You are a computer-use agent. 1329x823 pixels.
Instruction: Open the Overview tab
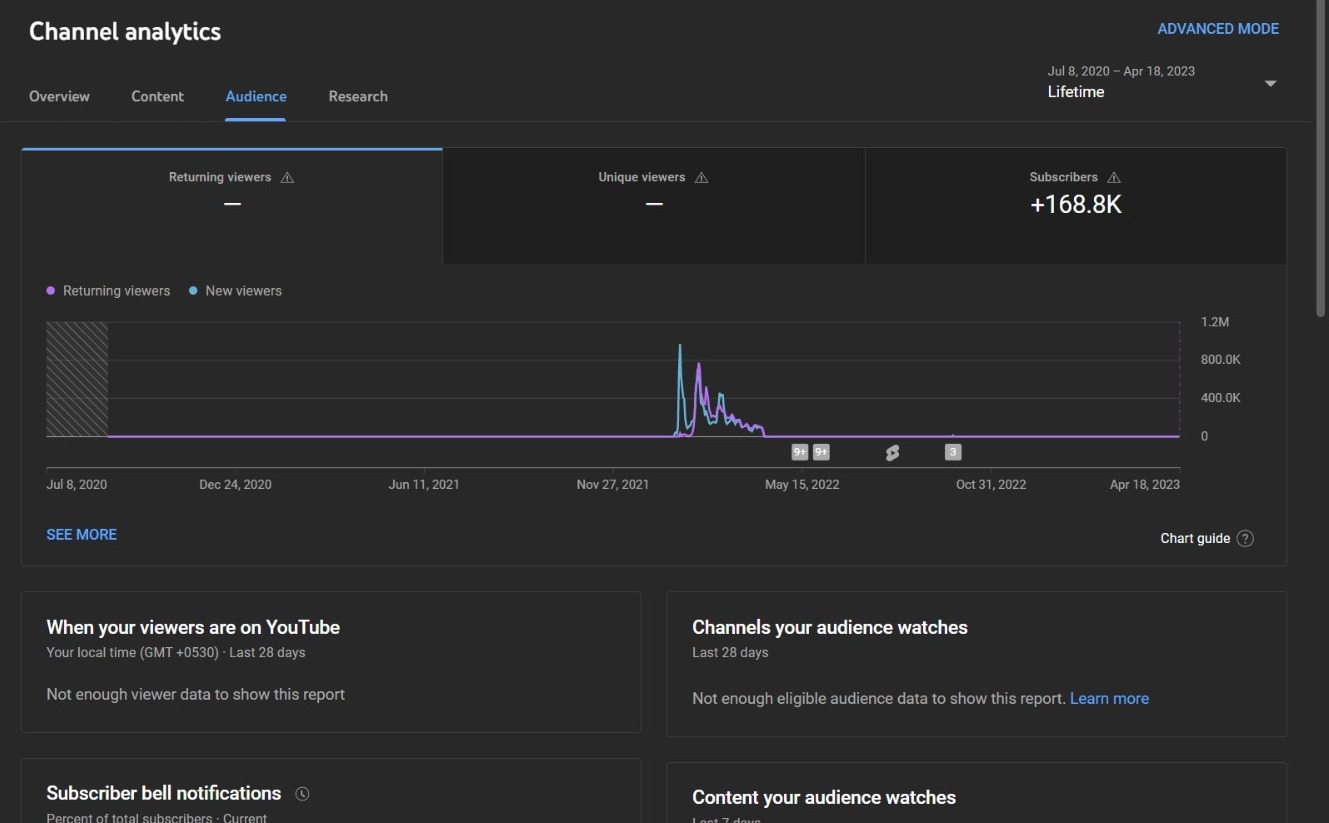pos(59,96)
